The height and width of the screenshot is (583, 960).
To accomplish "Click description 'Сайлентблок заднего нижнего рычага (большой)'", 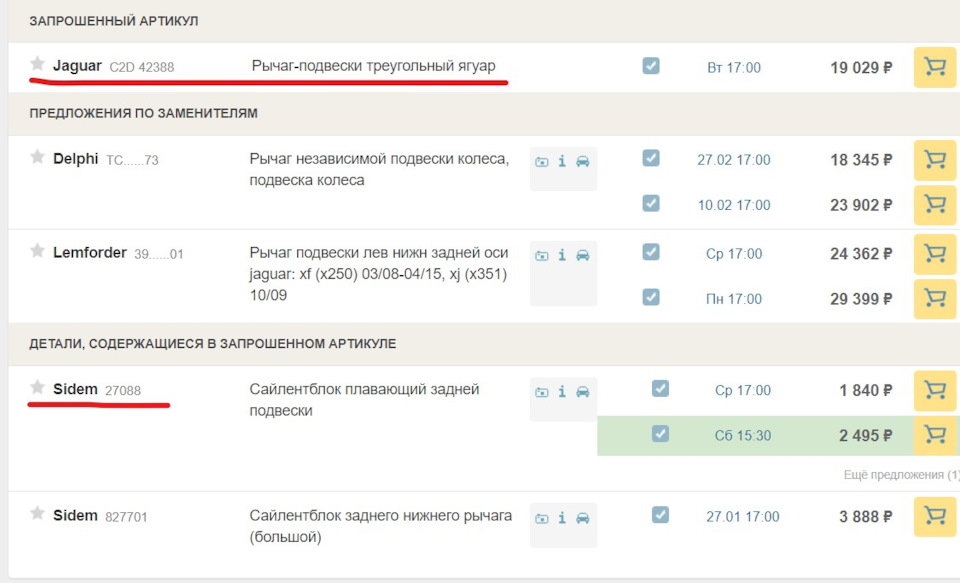I will tap(380, 526).
